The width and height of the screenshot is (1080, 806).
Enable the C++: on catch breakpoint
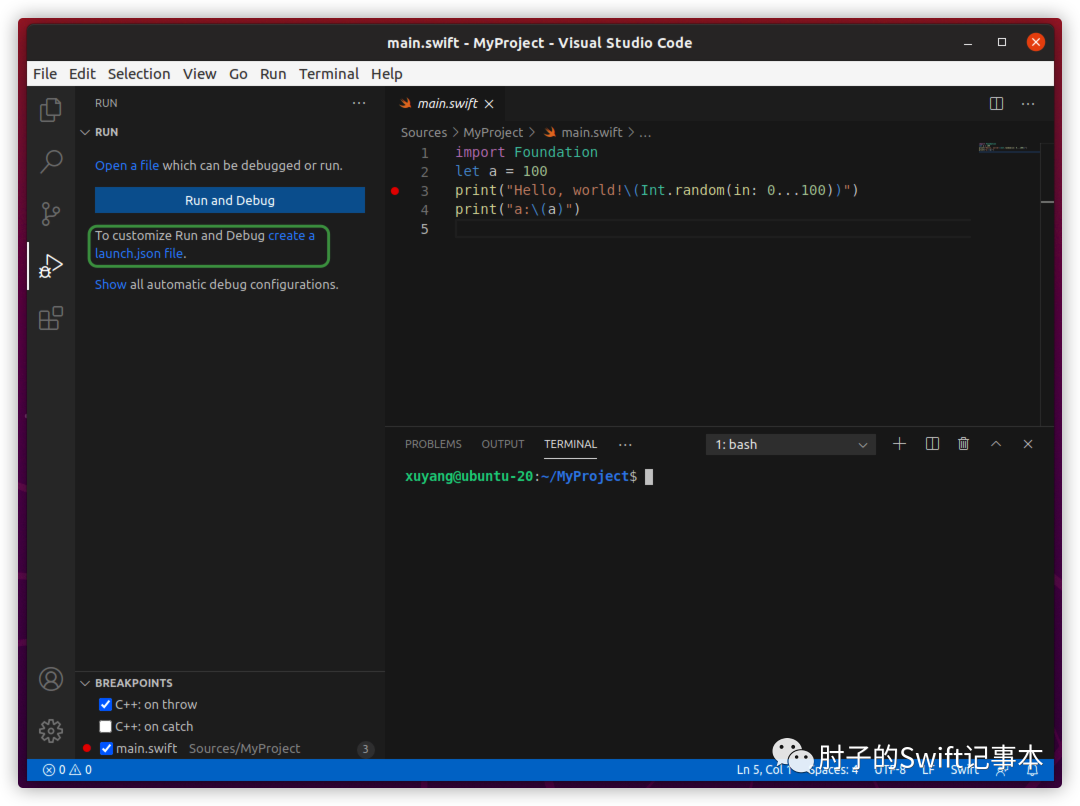106,727
